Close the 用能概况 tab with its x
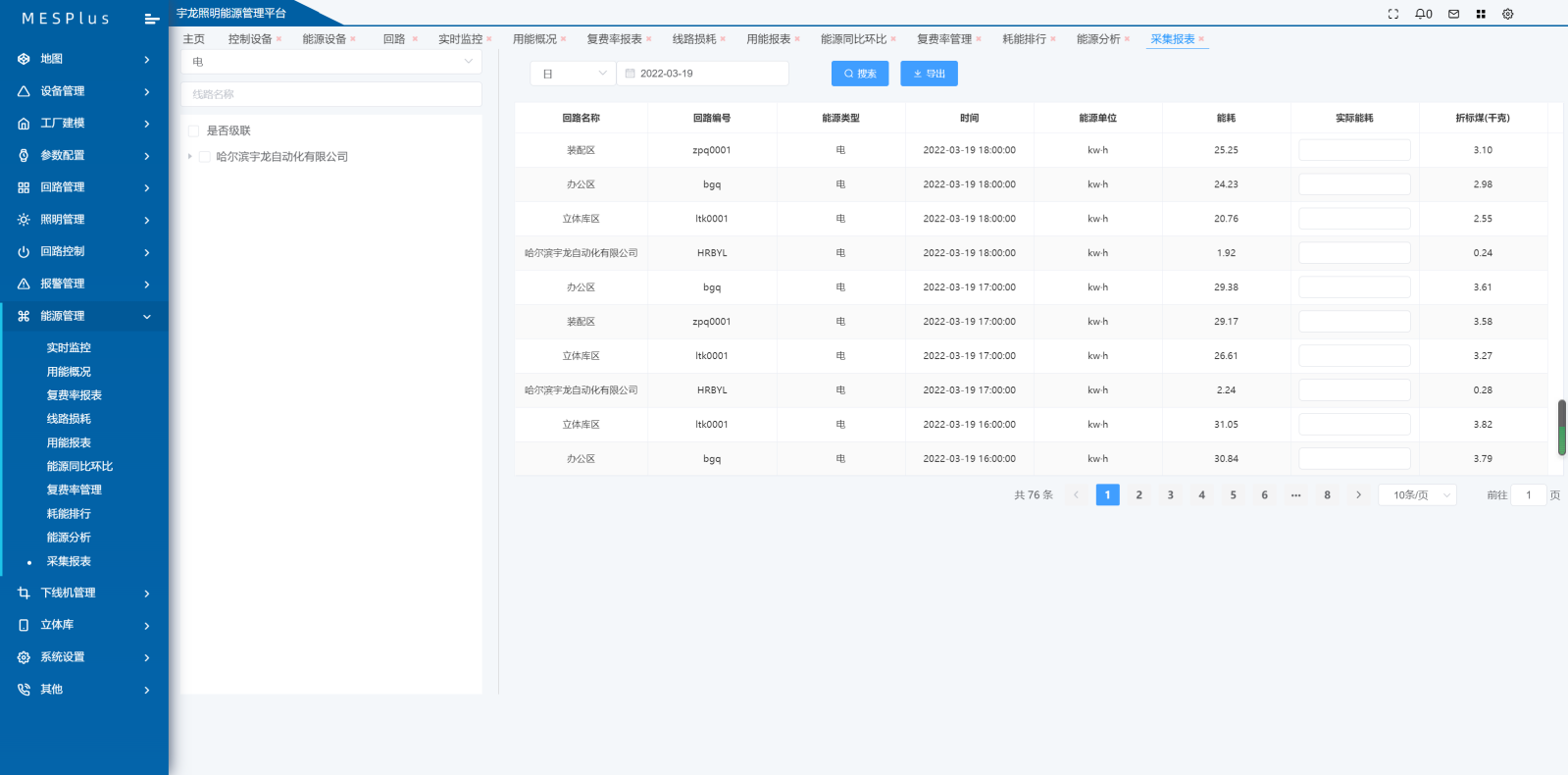The height and width of the screenshot is (775, 1568). tap(563, 39)
